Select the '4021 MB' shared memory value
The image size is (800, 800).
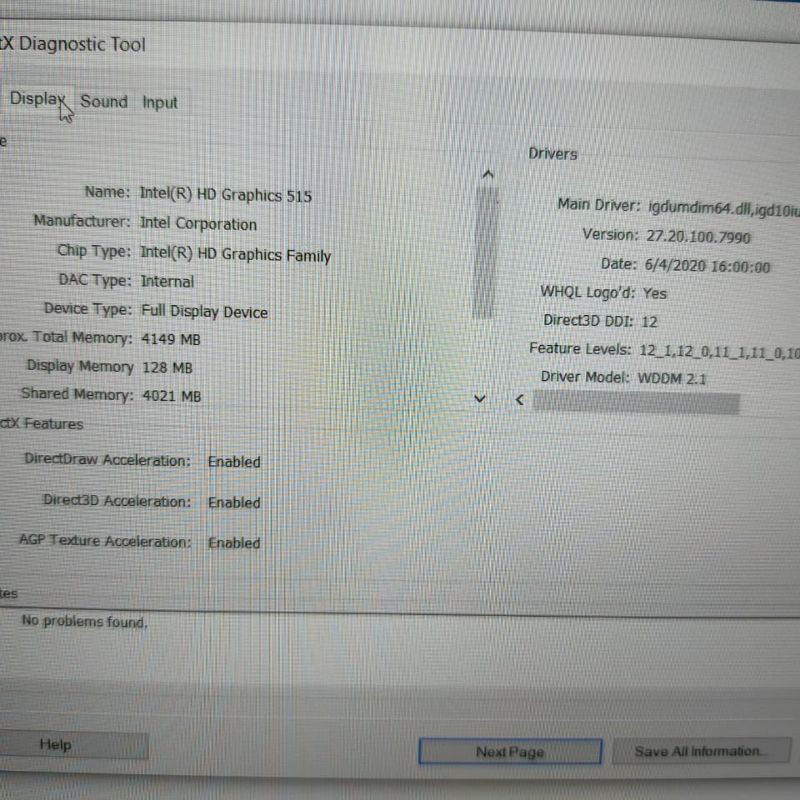tap(171, 395)
